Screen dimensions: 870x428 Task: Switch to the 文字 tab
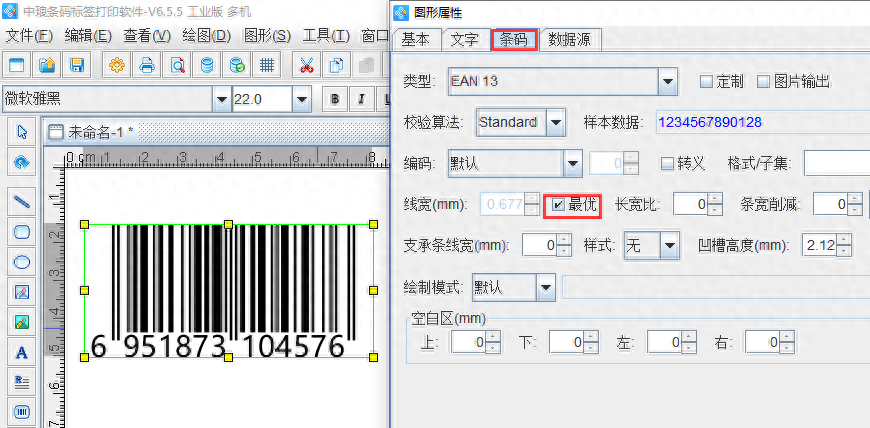pyautogui.click(x=464, y=39)
